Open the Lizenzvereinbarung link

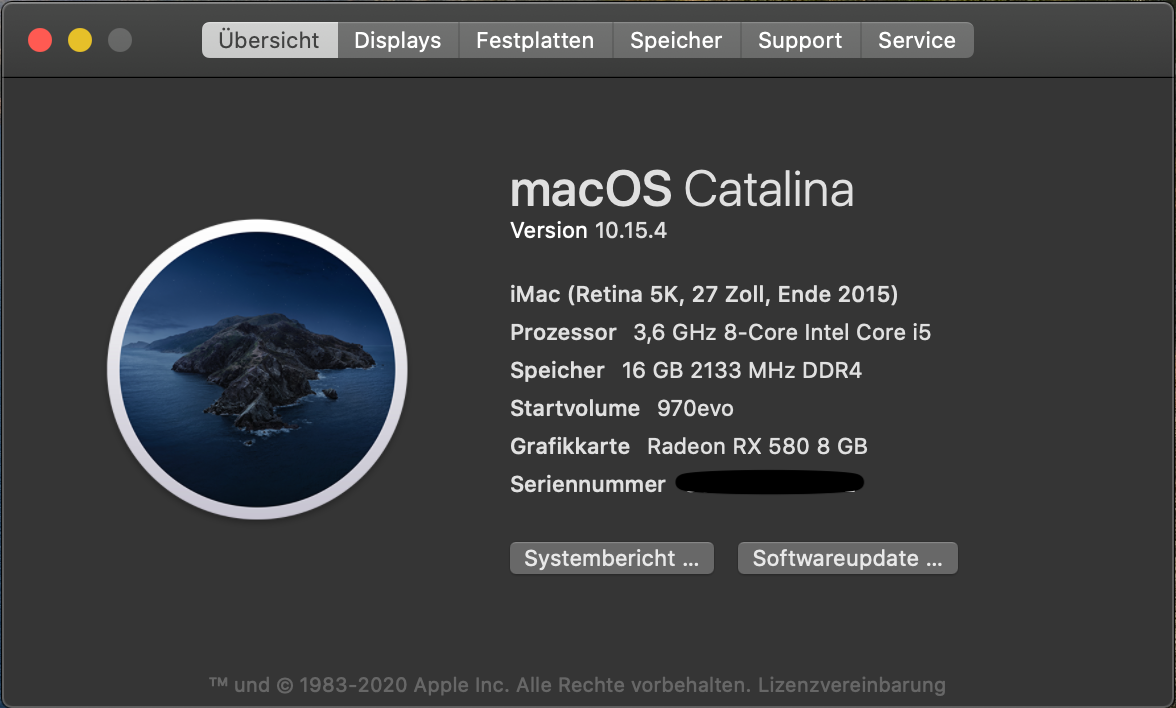851,685
